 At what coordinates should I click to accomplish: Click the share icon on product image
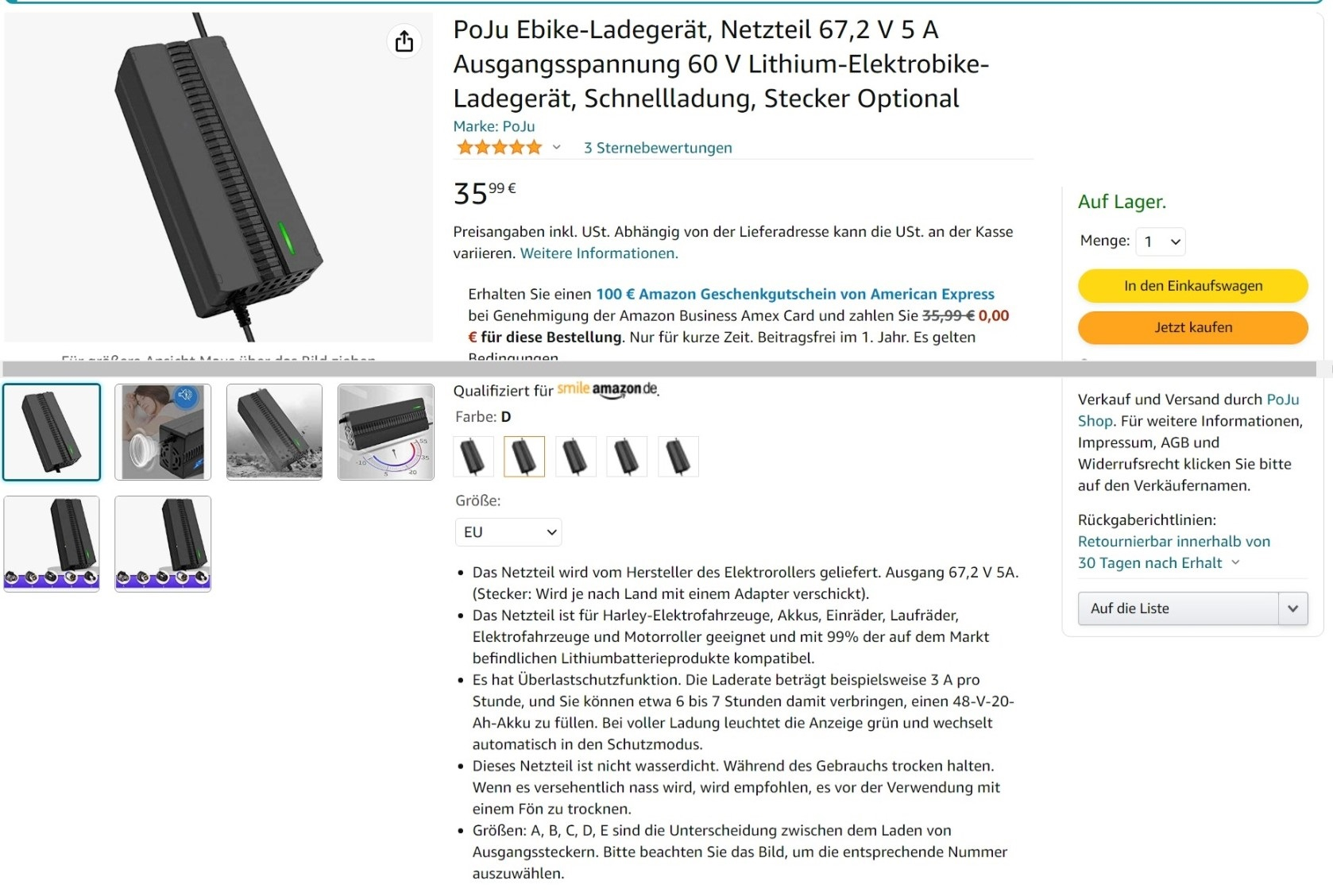point(404,41)
